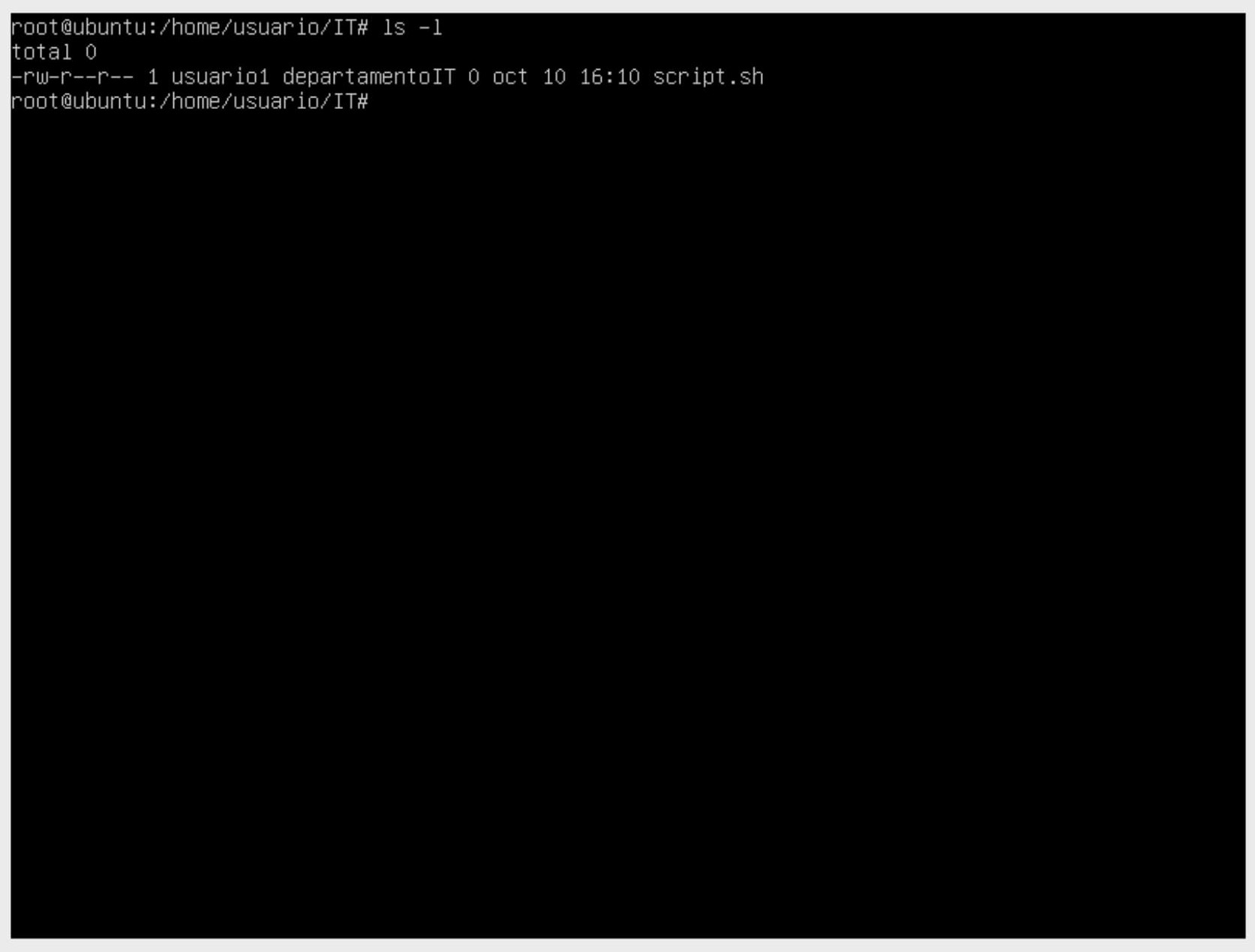The image size is (1255, 952).
Task: Click the group name 'departamentoIT'
Action: coord(369,77)
